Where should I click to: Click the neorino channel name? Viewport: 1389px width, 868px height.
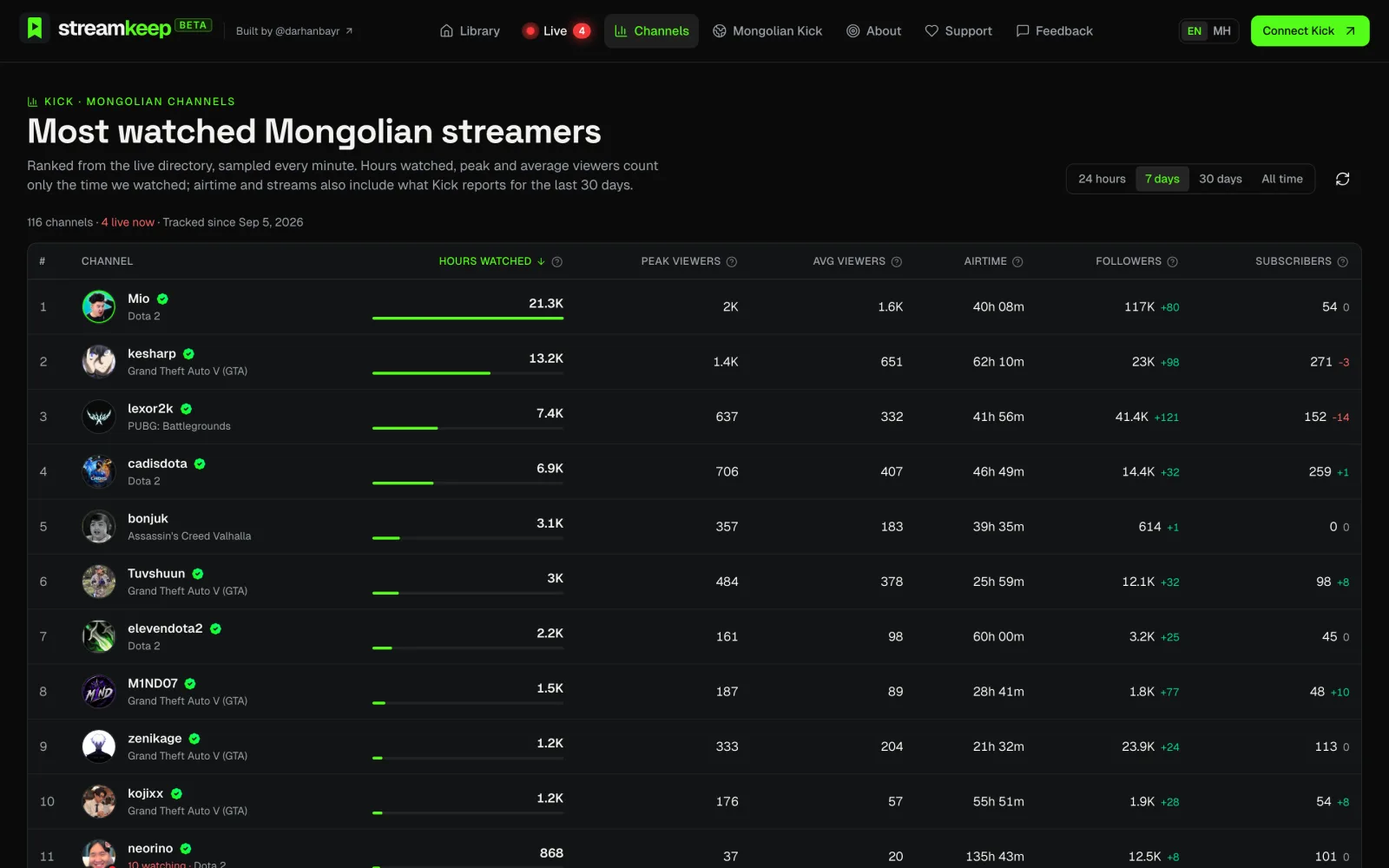(150, 849)
